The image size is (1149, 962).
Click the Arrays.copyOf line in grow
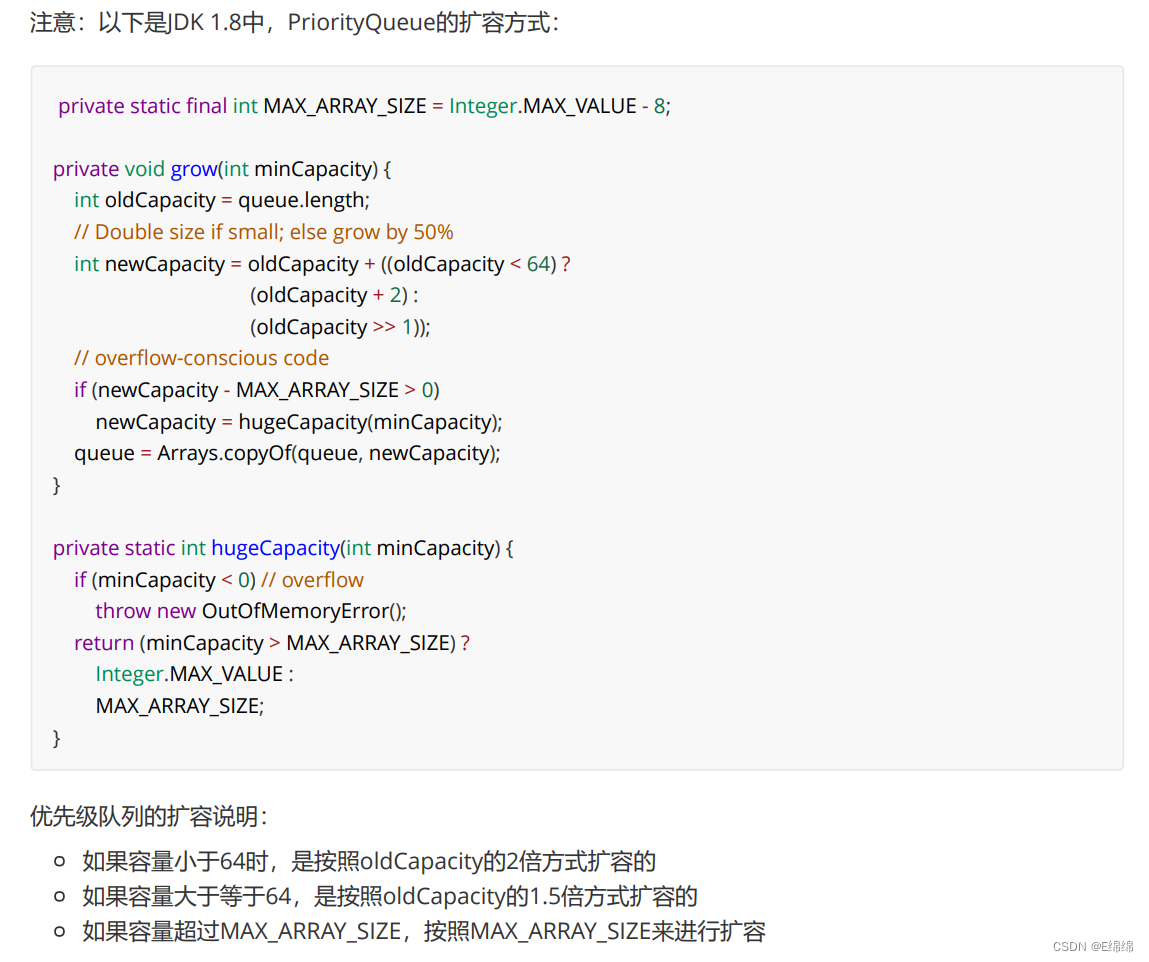tap(287, 452)
